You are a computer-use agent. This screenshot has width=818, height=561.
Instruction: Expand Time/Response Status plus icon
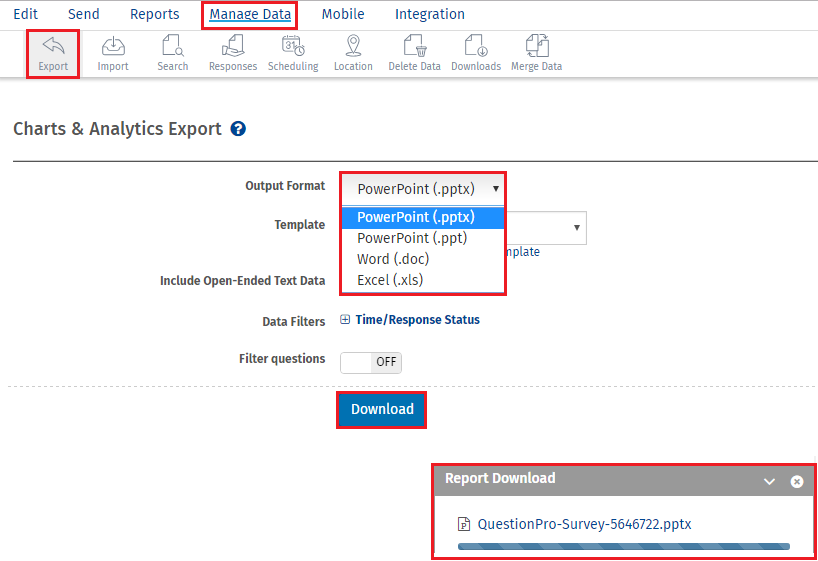tap(345, 319)
